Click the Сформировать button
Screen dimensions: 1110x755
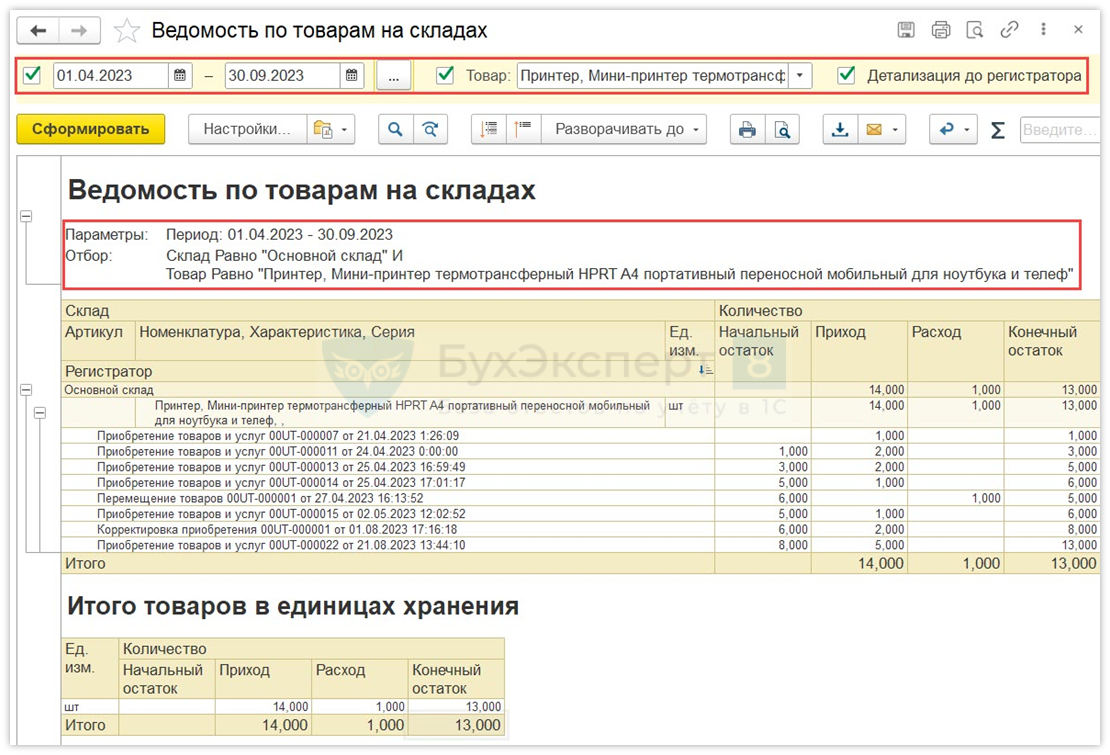pos(90,129)
